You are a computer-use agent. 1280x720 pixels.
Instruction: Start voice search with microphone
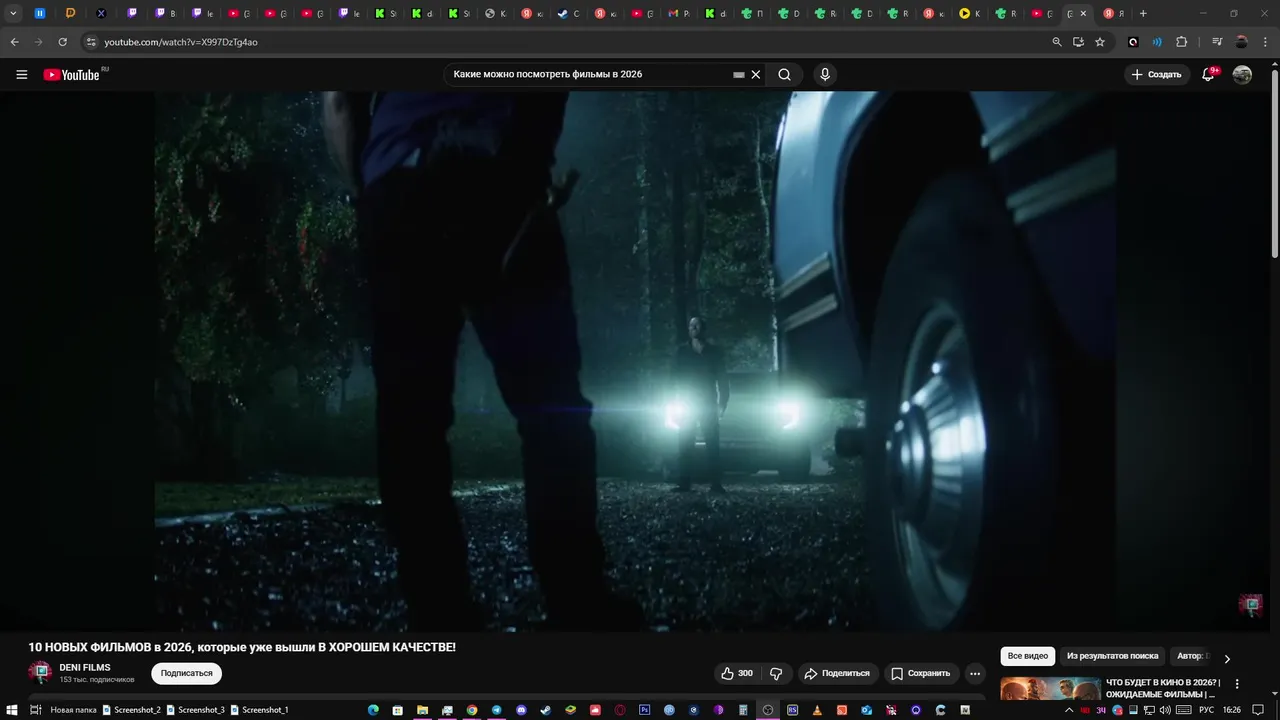click(825, 74)
